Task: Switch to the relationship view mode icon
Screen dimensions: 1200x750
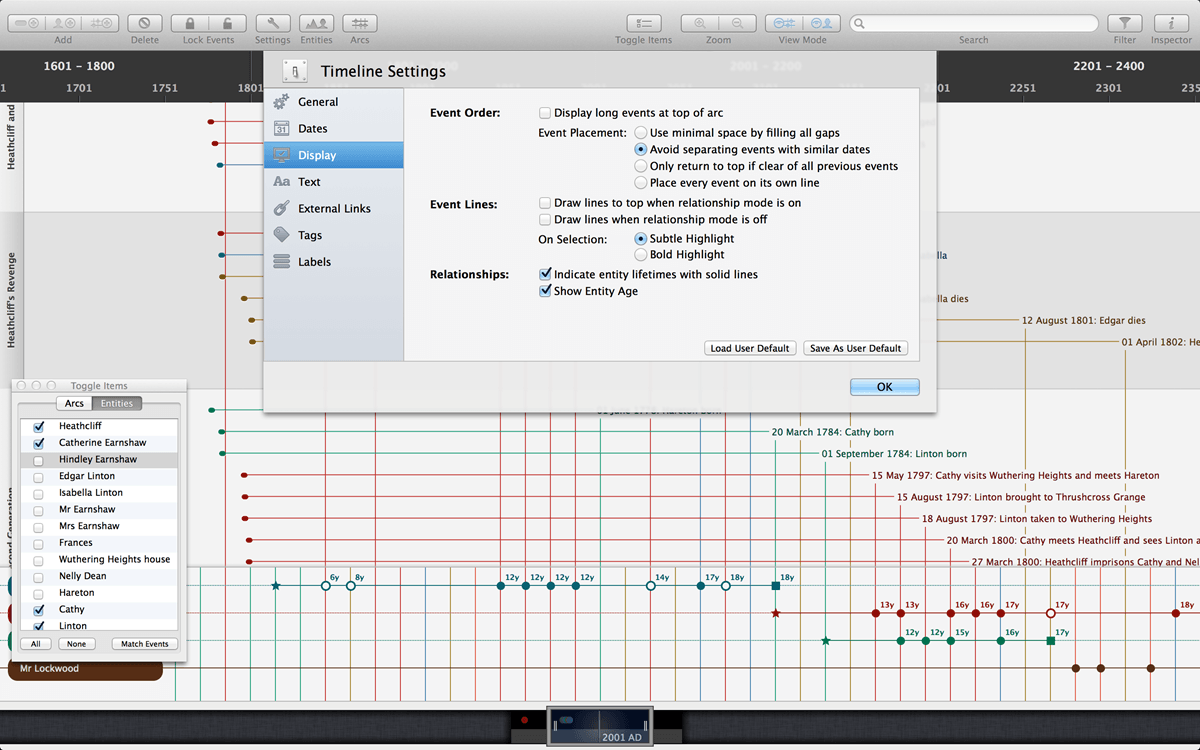Action: [821, 22]
